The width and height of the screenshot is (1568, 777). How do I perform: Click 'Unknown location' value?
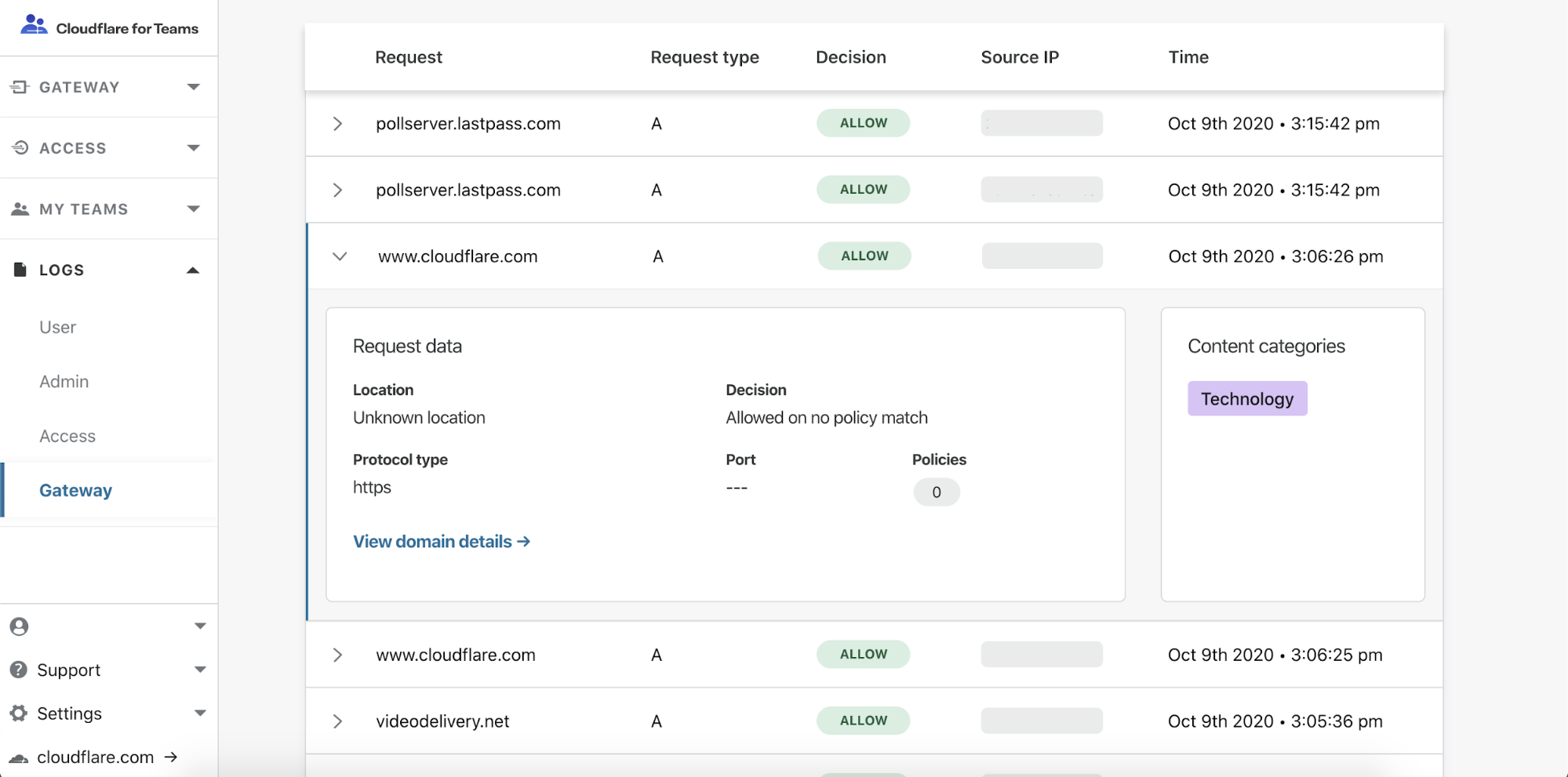[x=419, y=418]
